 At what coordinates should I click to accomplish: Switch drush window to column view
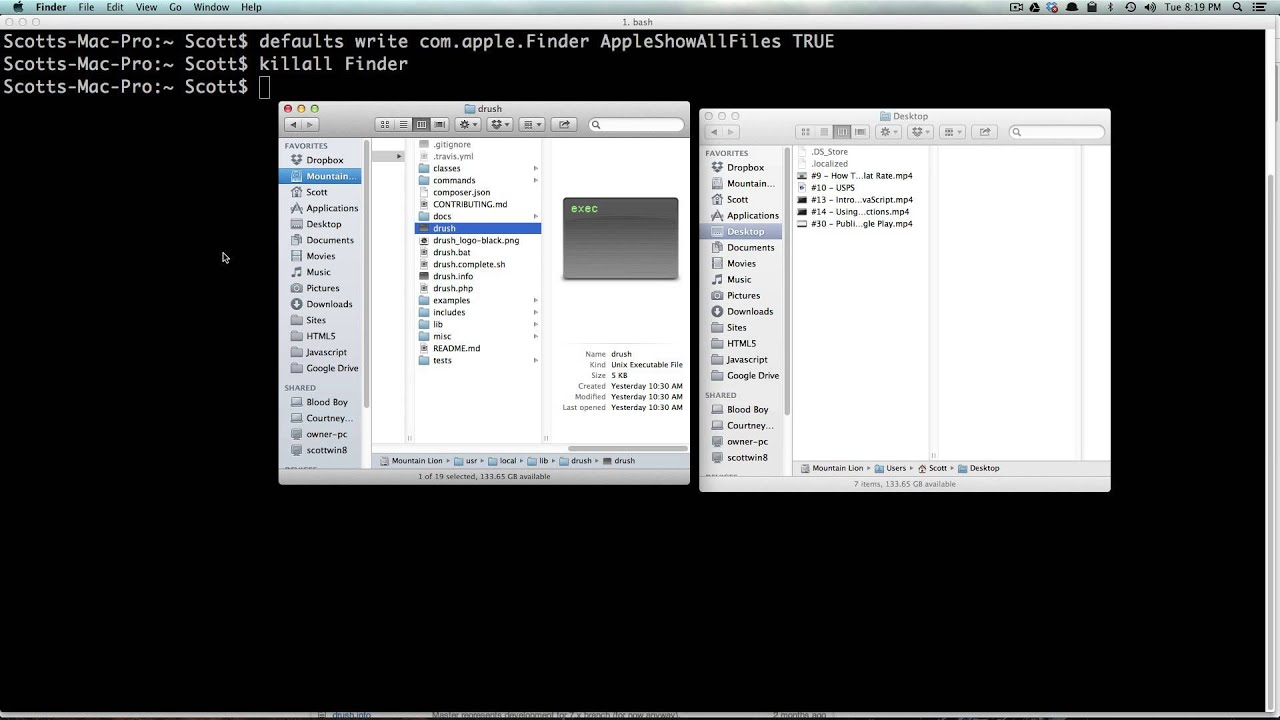(421, 125)
